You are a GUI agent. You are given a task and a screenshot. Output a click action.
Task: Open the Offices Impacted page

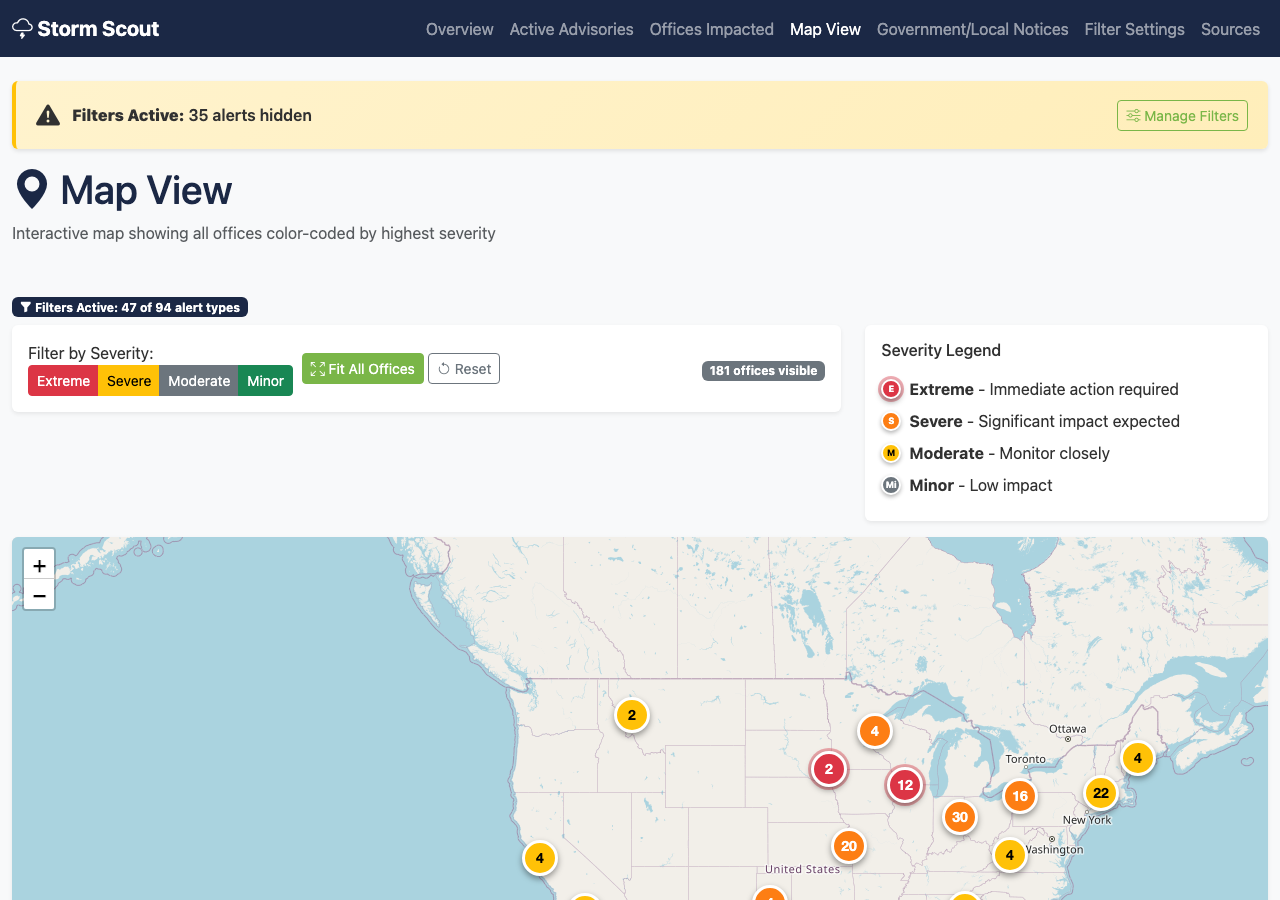coord(711,29)
